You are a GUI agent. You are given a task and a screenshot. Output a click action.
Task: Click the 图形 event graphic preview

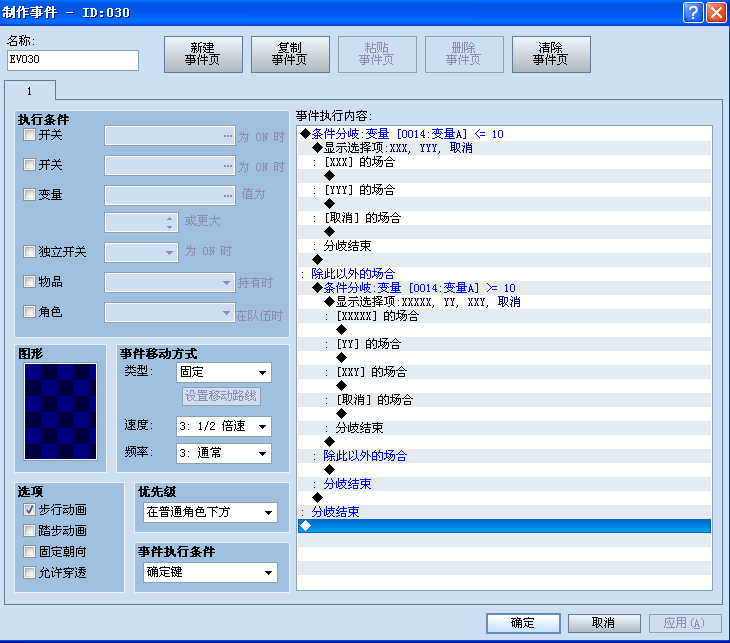click(61, 412)
